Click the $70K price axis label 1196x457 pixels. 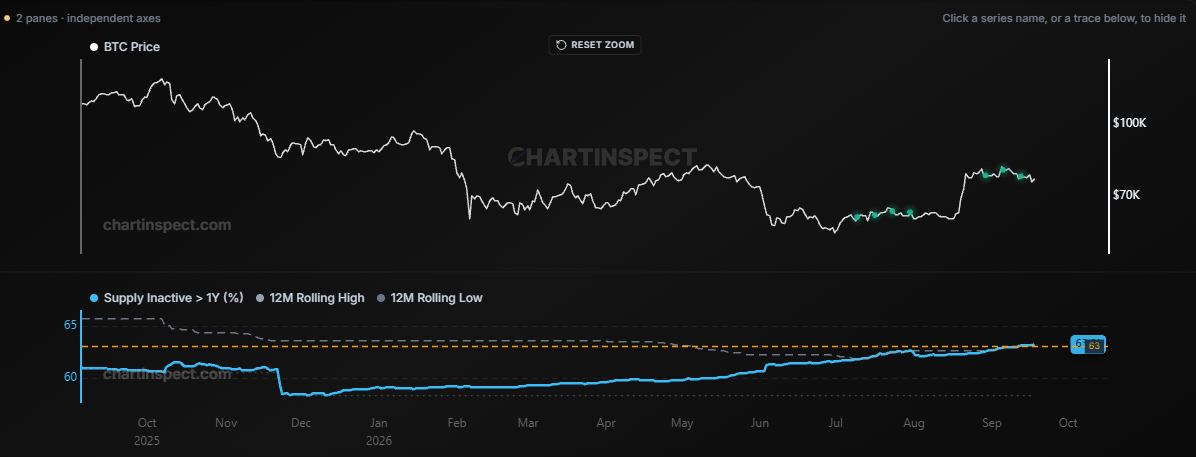1127,195
